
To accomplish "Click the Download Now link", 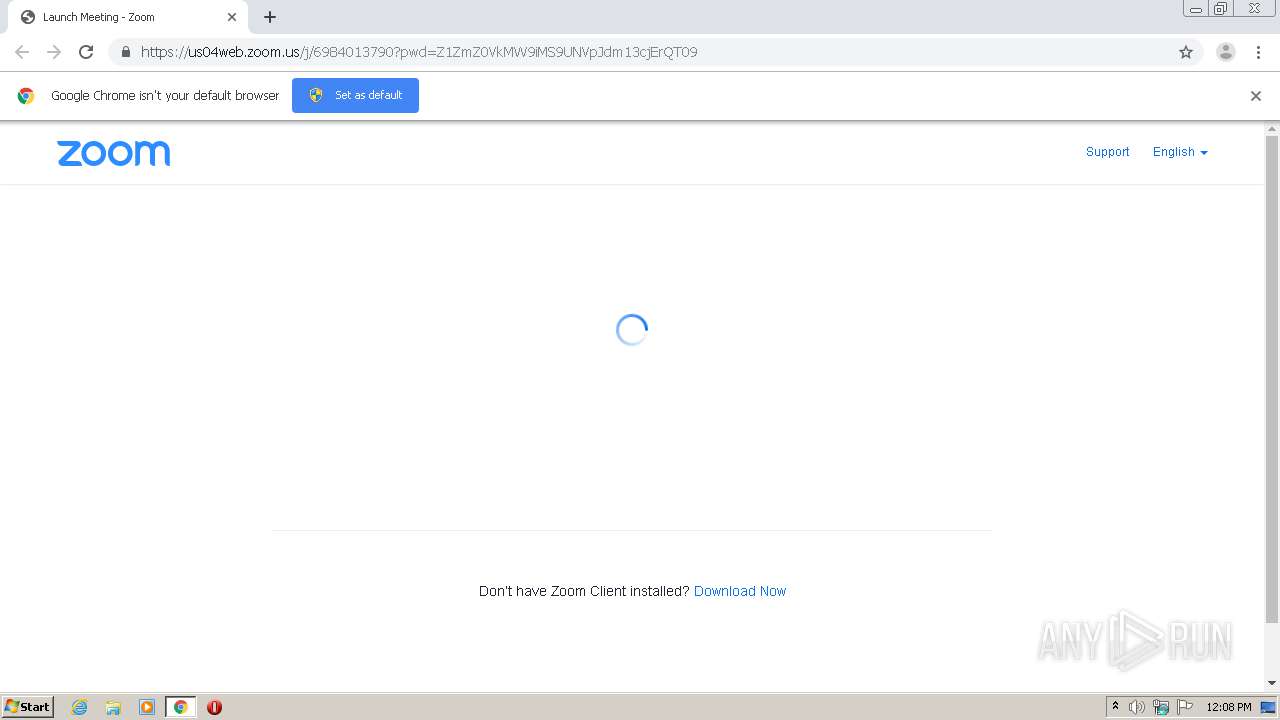I will (x=740, y=591).
